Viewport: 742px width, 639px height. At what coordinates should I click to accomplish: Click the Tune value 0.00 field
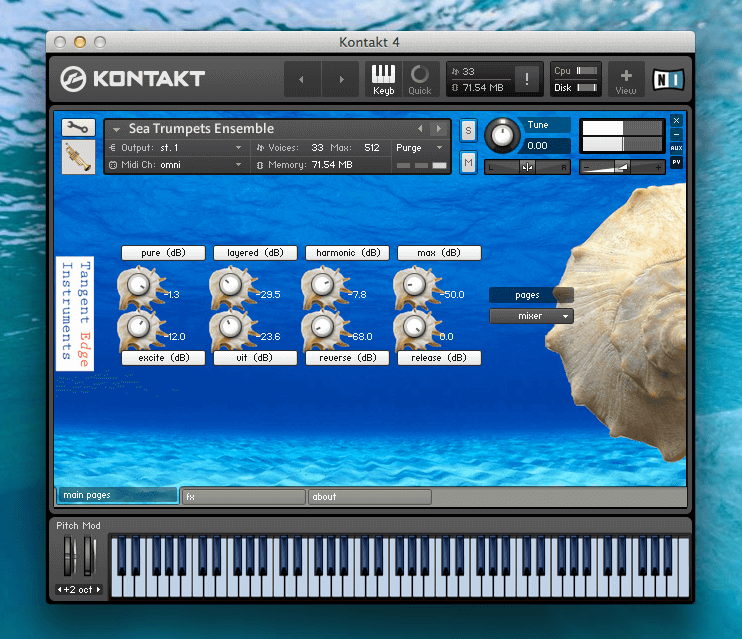(x=546, y=146)
